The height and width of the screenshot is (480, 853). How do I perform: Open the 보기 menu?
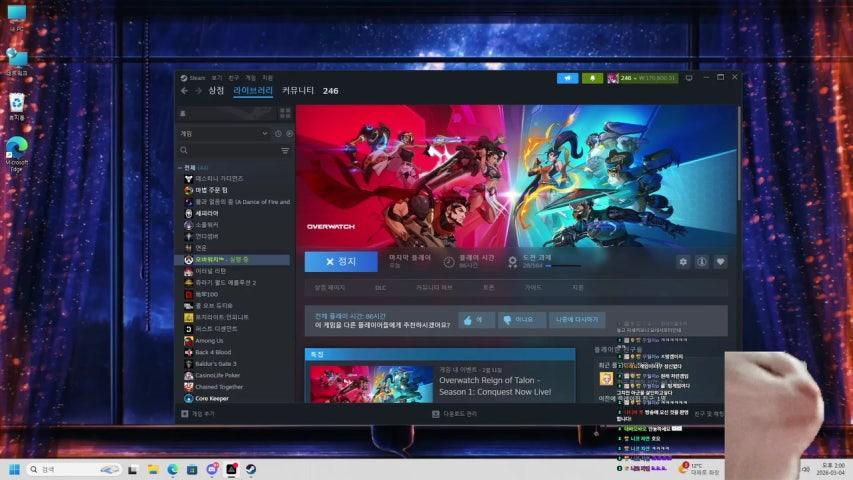click(x=217, y=78)
